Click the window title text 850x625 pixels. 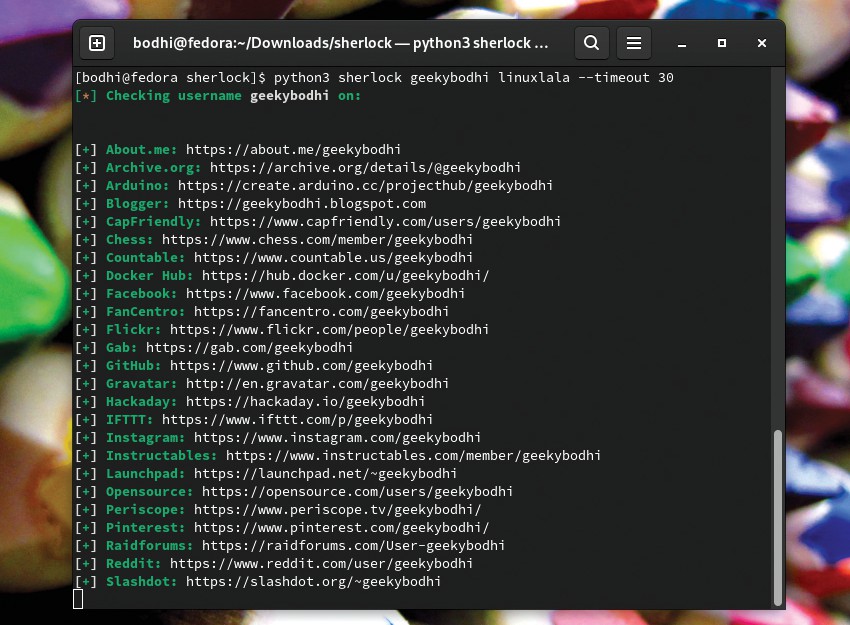coord(340,43)
